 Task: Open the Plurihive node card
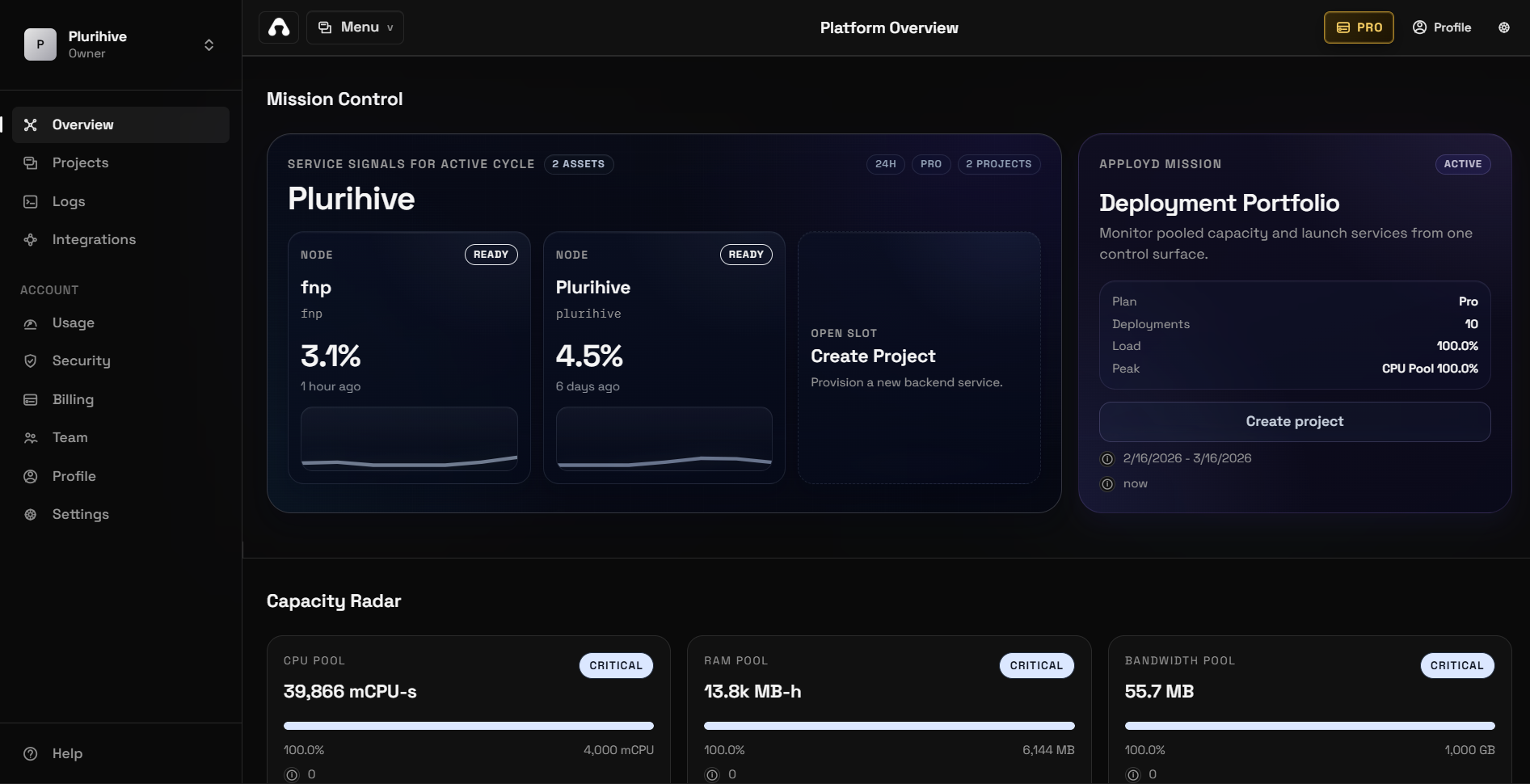pyautogui.click(x=664, y=357)
